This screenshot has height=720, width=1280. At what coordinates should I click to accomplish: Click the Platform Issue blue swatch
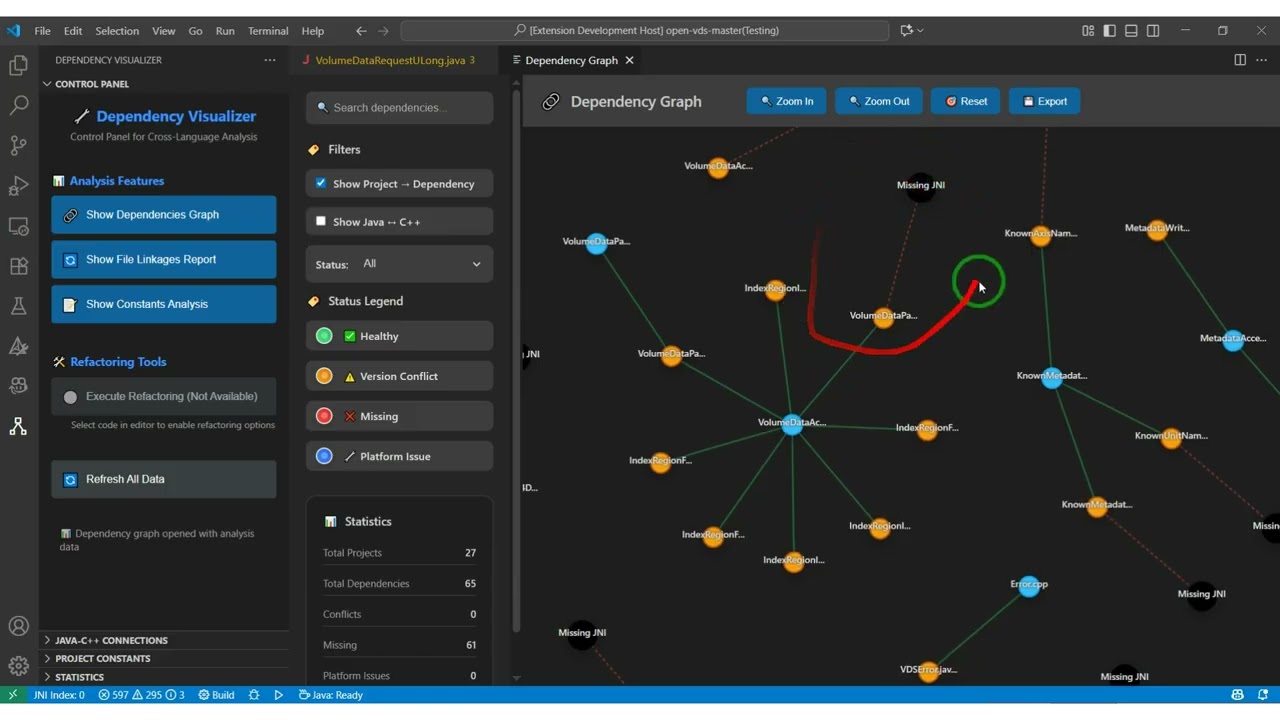(x=324, y=456)
